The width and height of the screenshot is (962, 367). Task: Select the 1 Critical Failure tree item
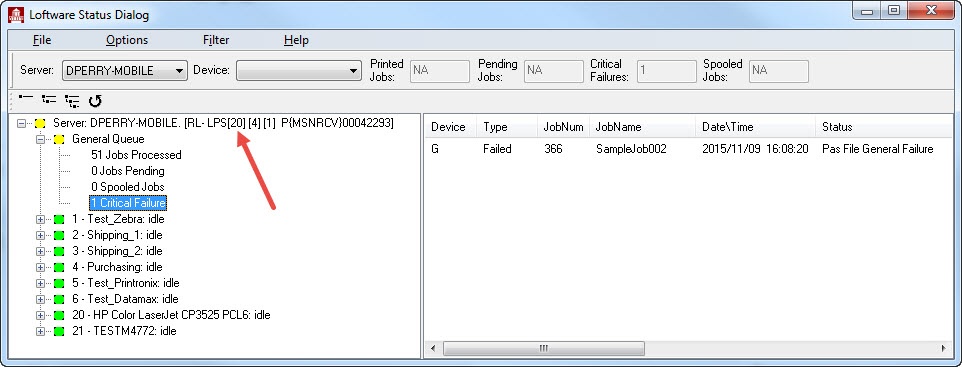(x=128, y=203)
